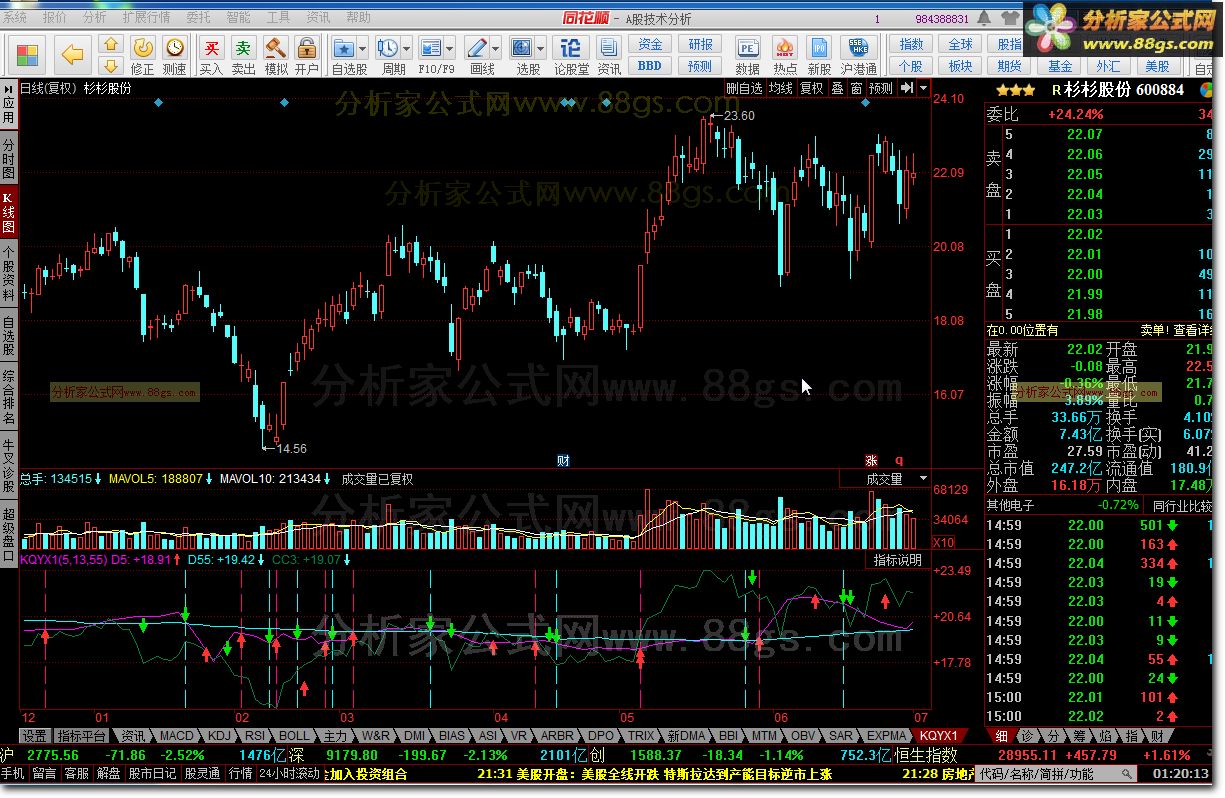Image resolution: width=1225 pixels, height=798 pixels.
Task: Click the red 买入 buy icon
Action: (x=211, y=47)
